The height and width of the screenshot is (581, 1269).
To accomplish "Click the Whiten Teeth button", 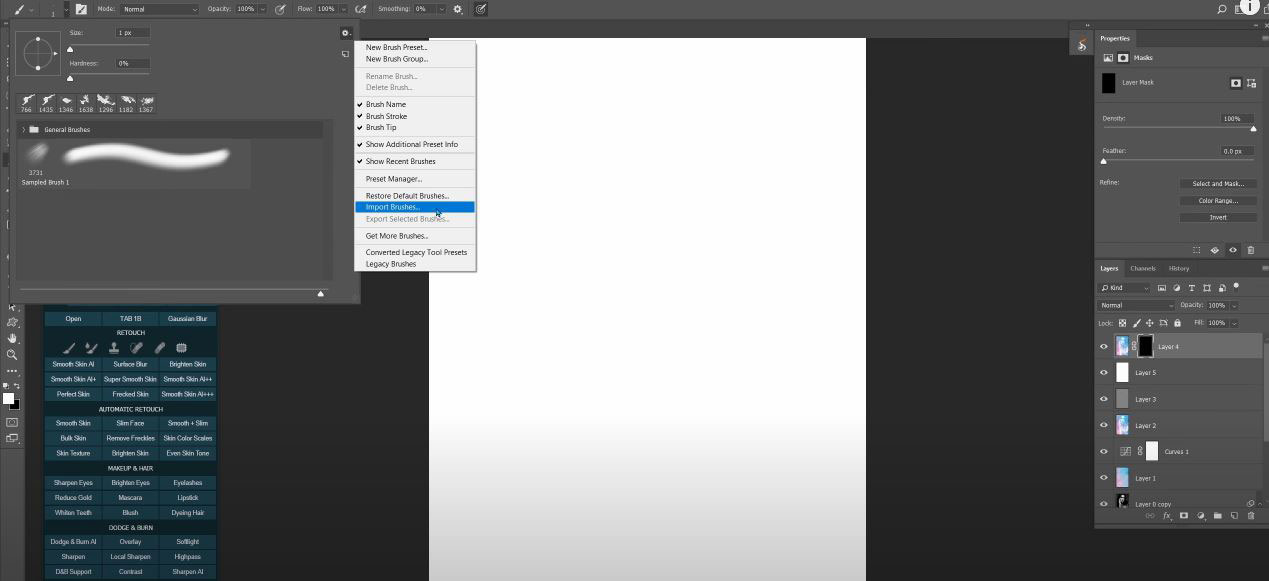I will [73, 513].
